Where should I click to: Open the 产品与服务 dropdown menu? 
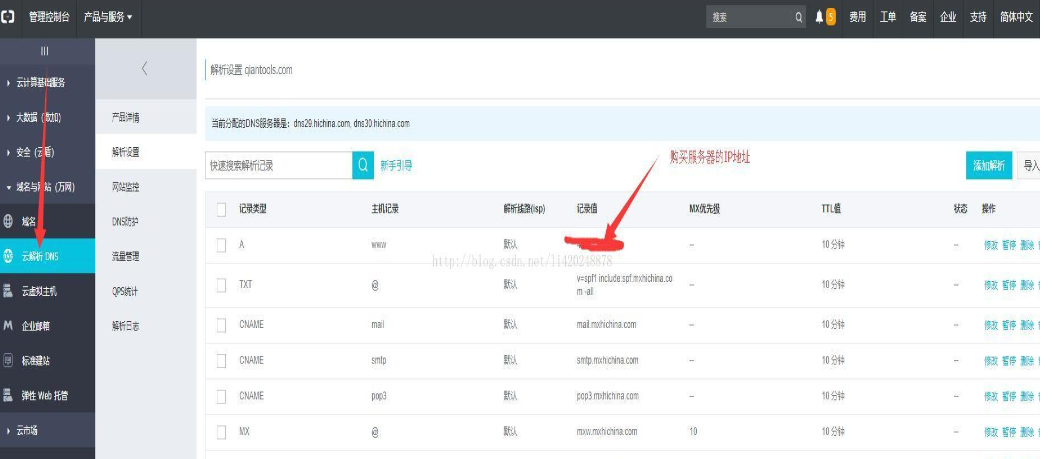tap(108, 17)
